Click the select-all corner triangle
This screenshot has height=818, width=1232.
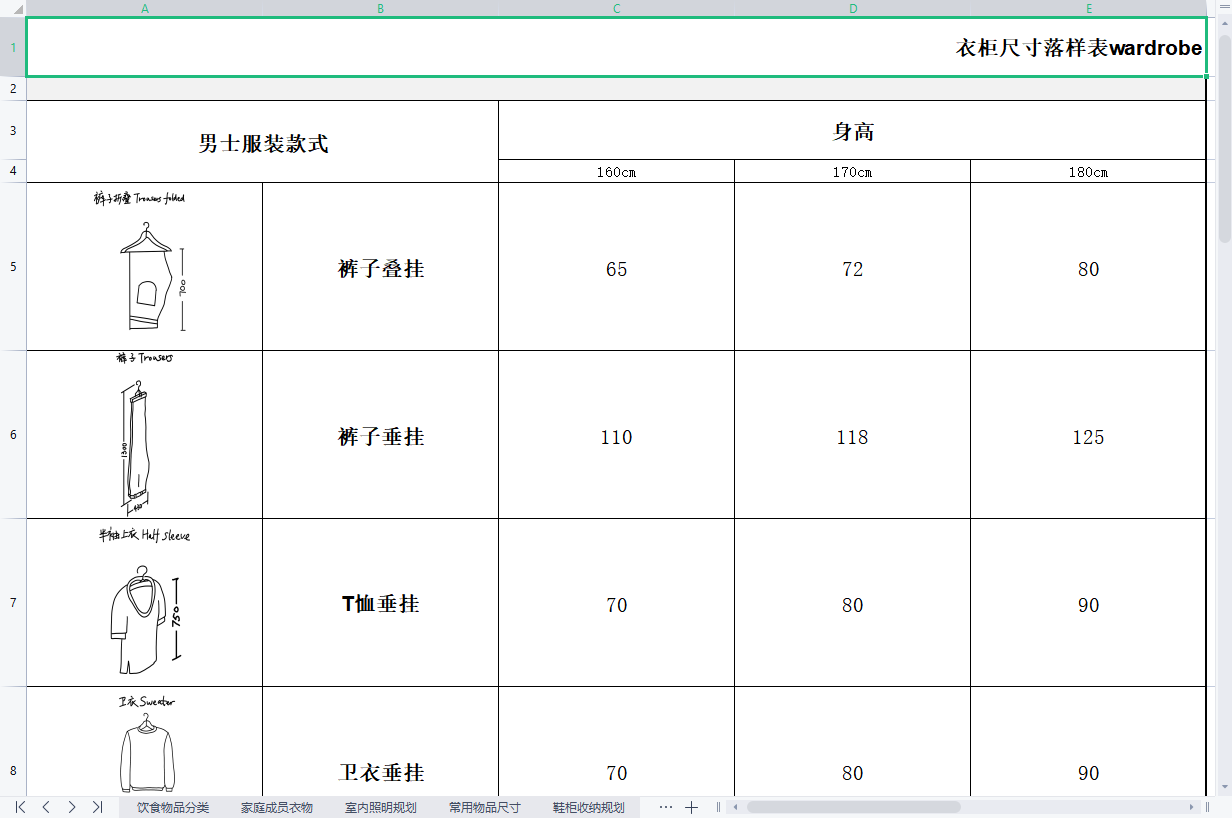(x=13, y=8)
